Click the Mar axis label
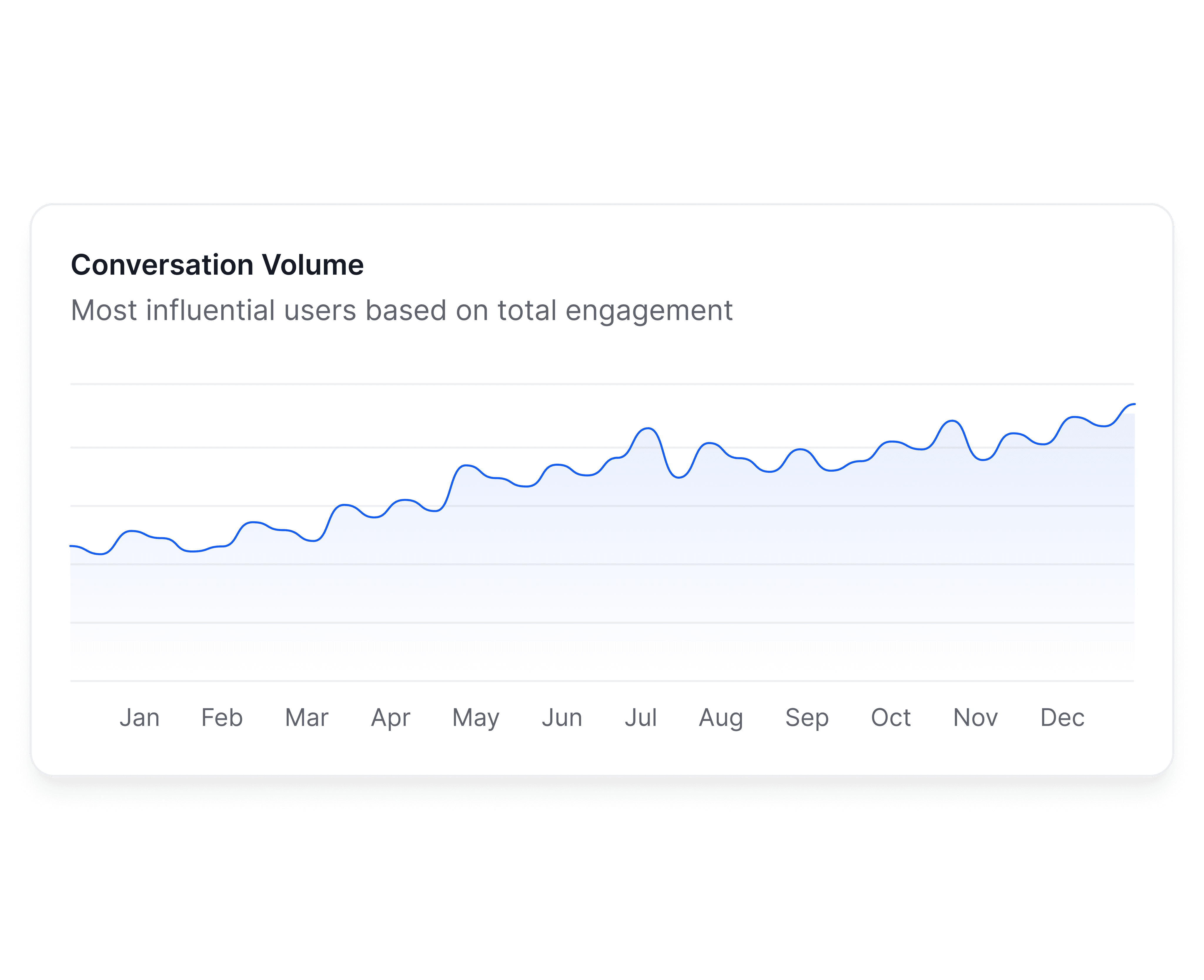This screenshot has height=980, width=1204. 306,717
